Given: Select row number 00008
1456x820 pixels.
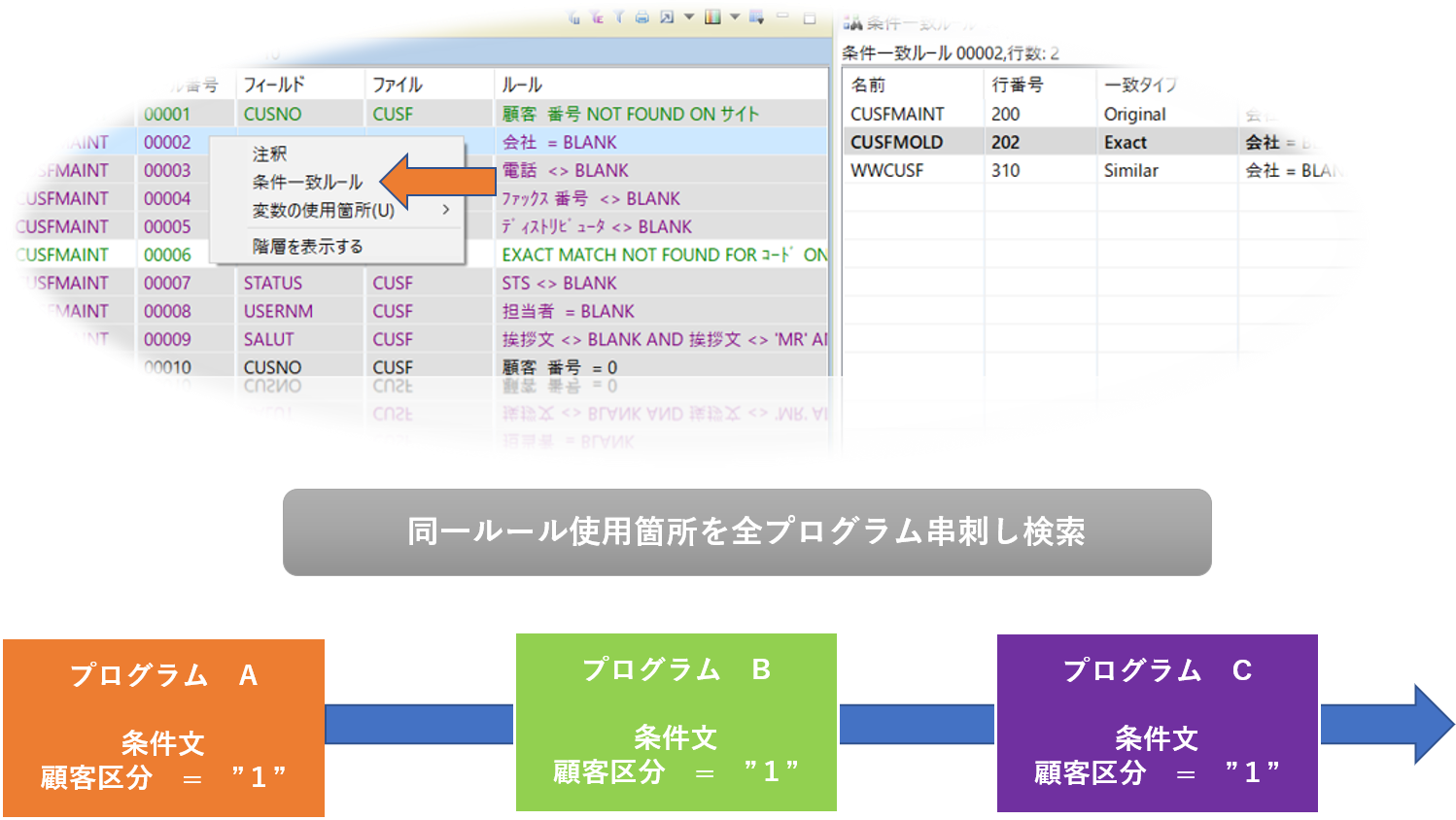Looking at the screenshot, I should tap(167, 311).
